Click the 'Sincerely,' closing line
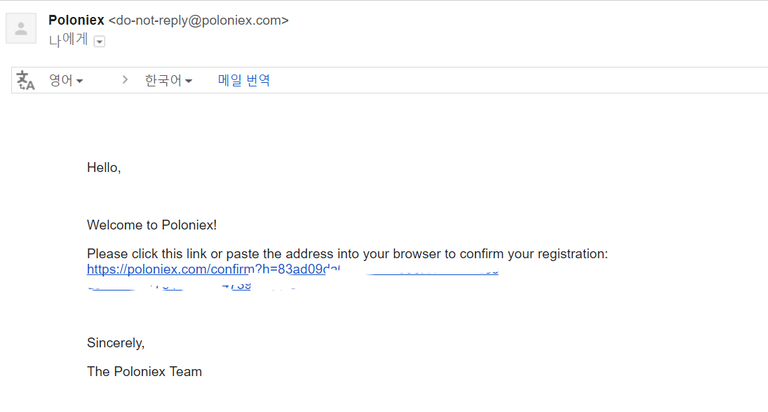This screenshot has width=768, height=412. [x=116, y=343]
